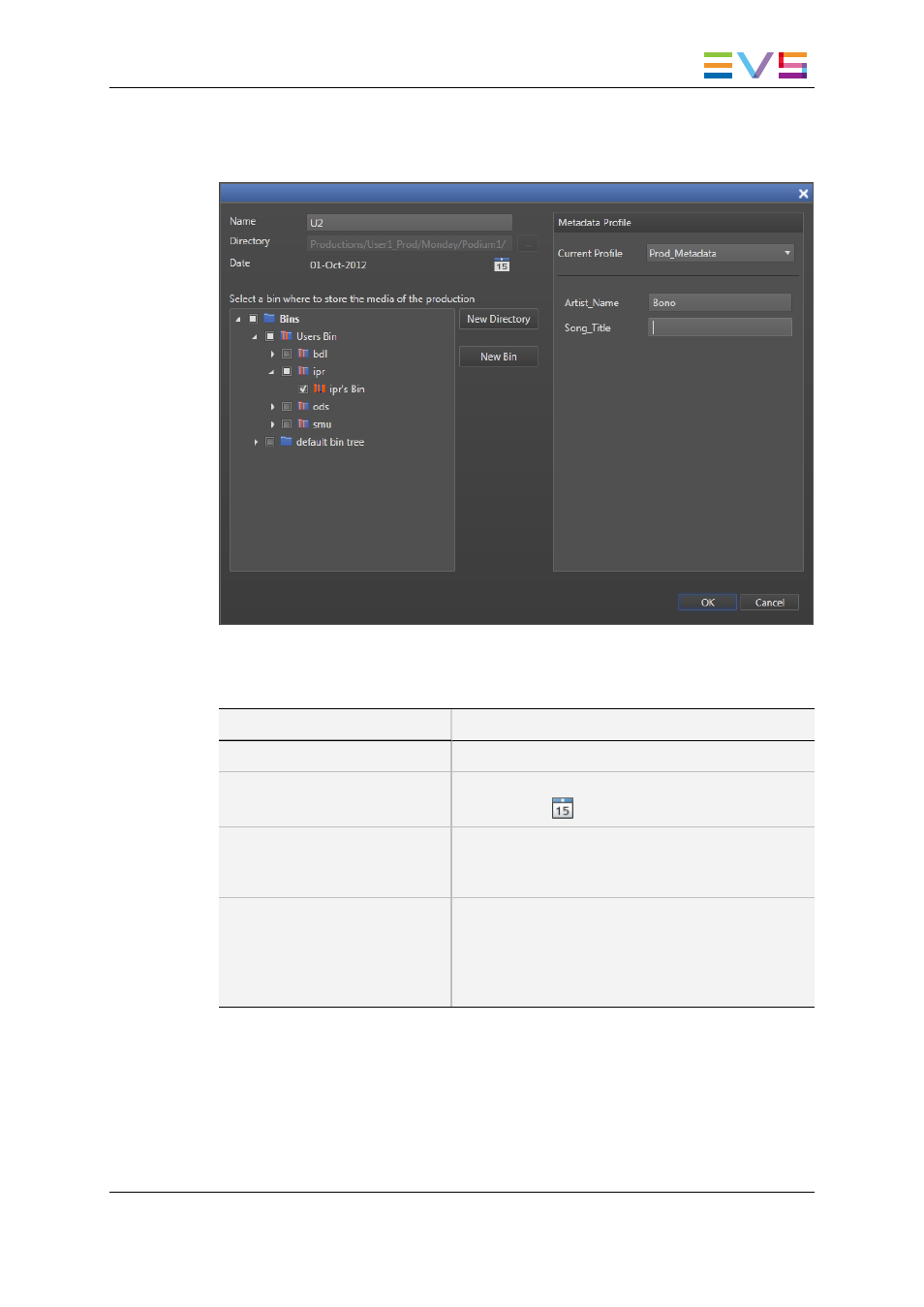Select the ipr's Bin tree label
Viewport: 924px width, 1307px height.
pyautogui.click(x=347, y=389)
